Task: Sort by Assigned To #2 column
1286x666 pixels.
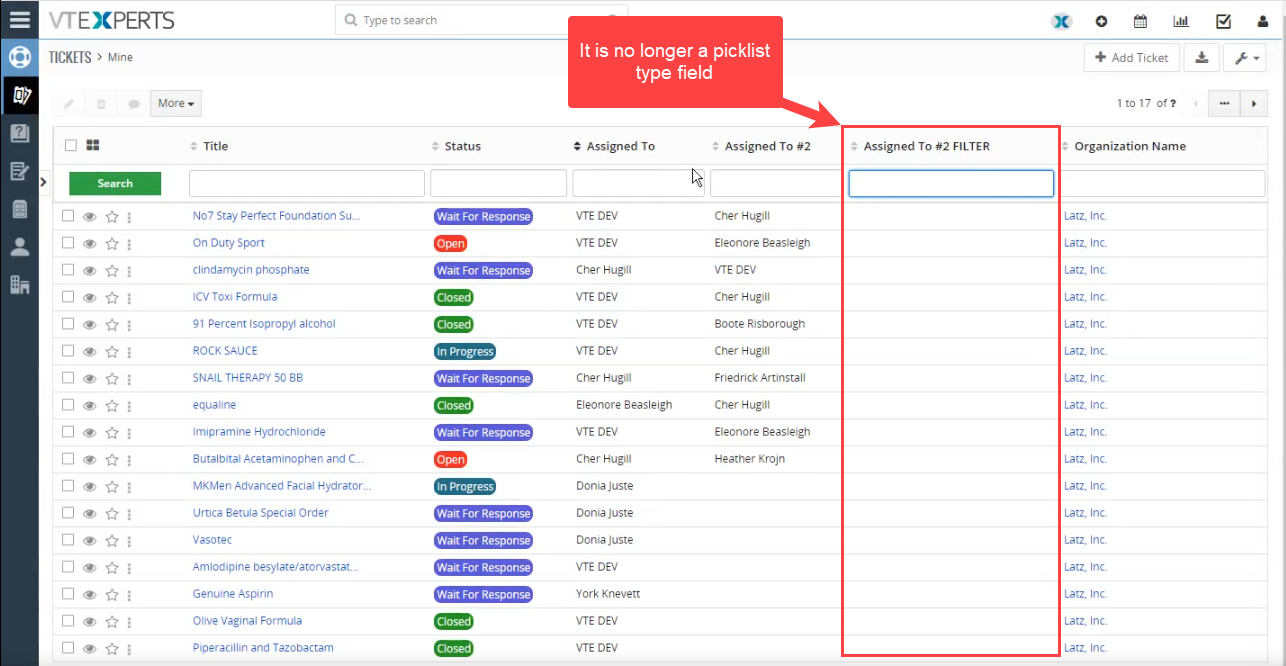Action: click(x=767, y=146)
